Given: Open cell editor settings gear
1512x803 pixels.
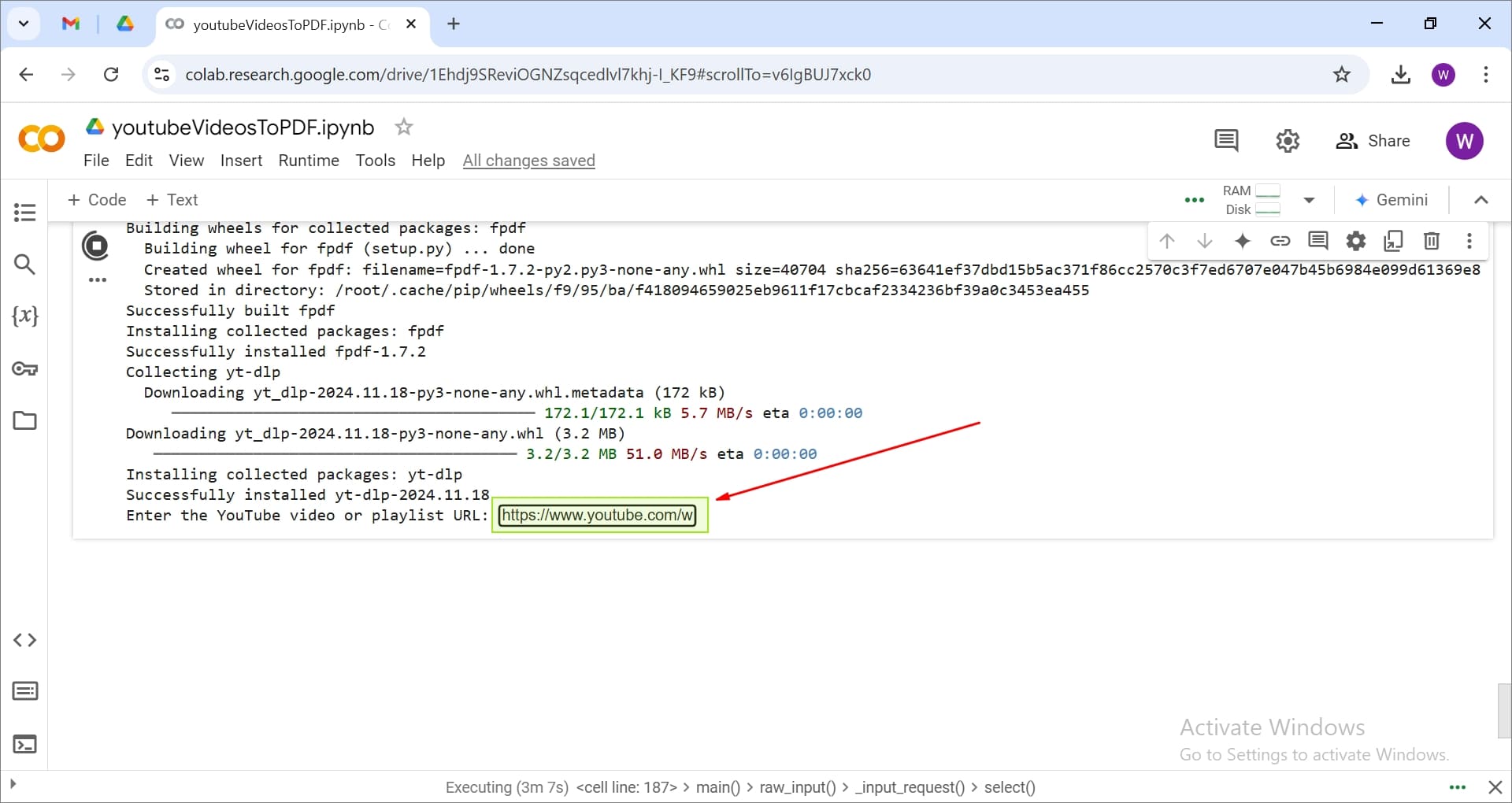Looking at the screenshot, I should click(x=1356, y=241).
